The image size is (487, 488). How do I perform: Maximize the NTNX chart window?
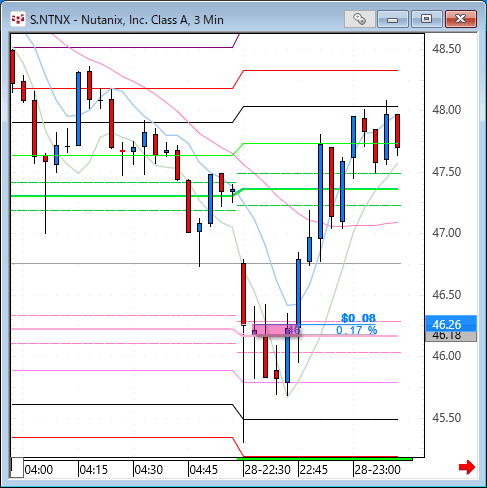[x=426, y=19]
